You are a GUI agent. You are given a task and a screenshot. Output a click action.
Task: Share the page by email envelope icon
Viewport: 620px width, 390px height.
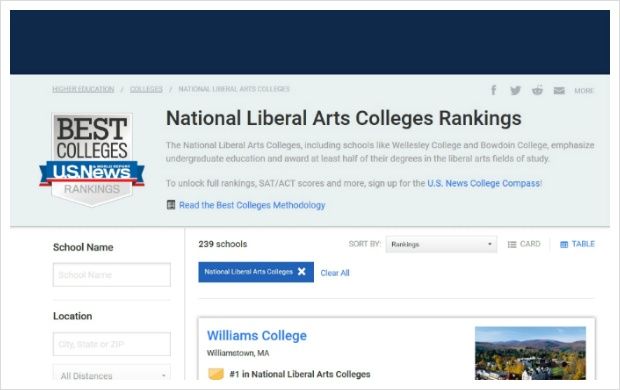pos(559,91)
